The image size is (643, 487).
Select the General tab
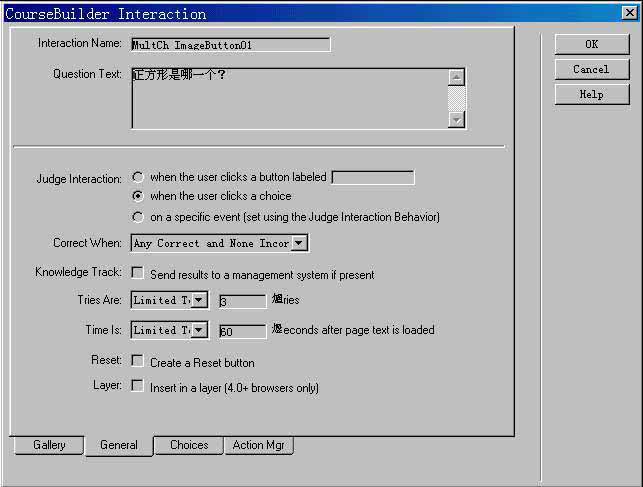[118, 446]
